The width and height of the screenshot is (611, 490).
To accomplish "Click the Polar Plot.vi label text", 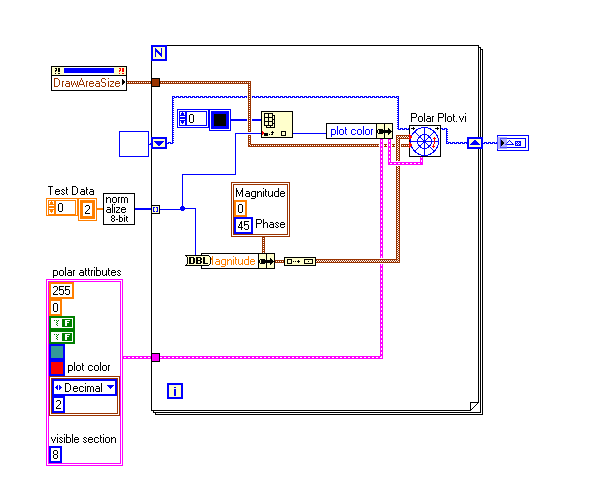I will click(x=438, y=118).
